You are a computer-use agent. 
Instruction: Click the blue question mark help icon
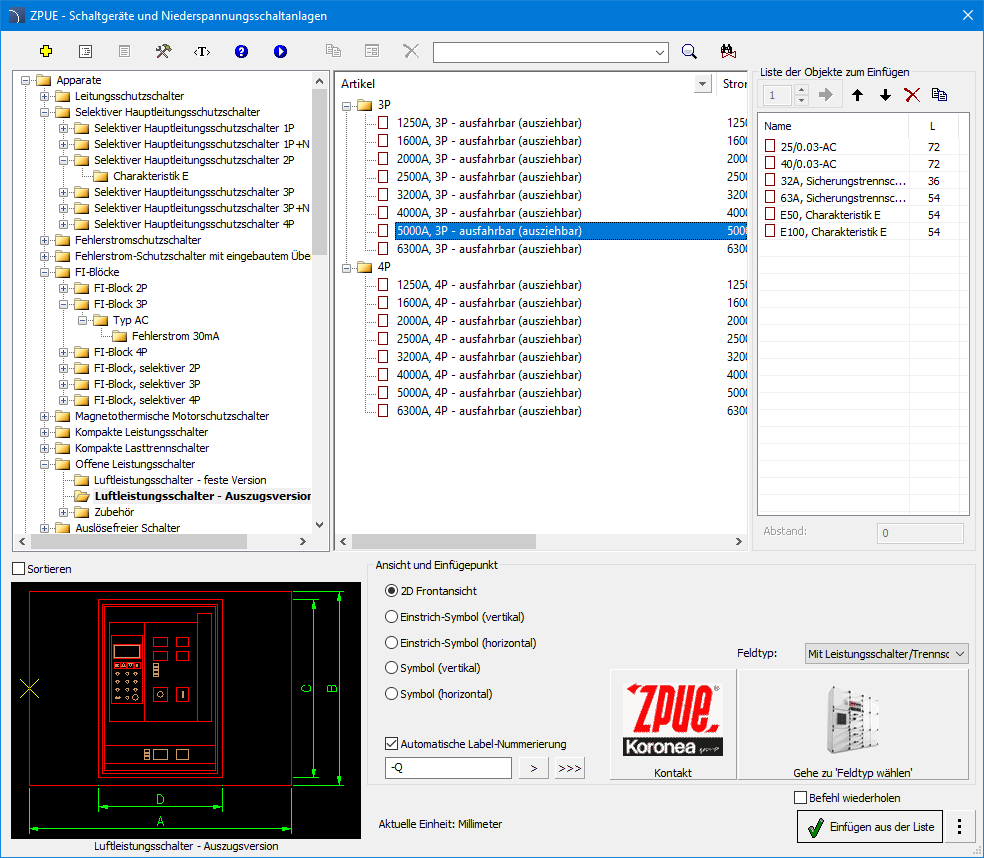coord(241,51)
